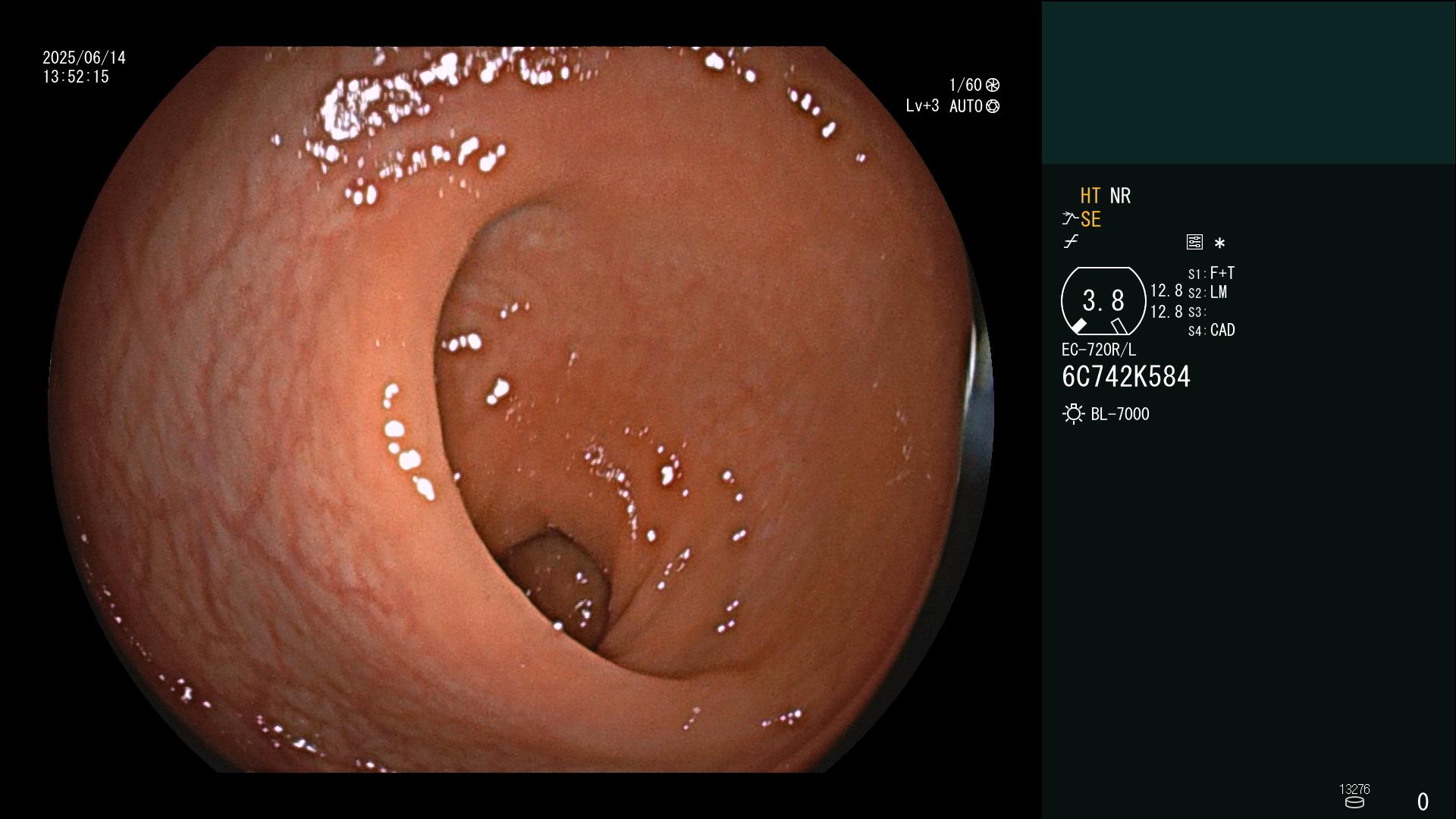Click the empty S3: switch assignment

click(1197, 312)
